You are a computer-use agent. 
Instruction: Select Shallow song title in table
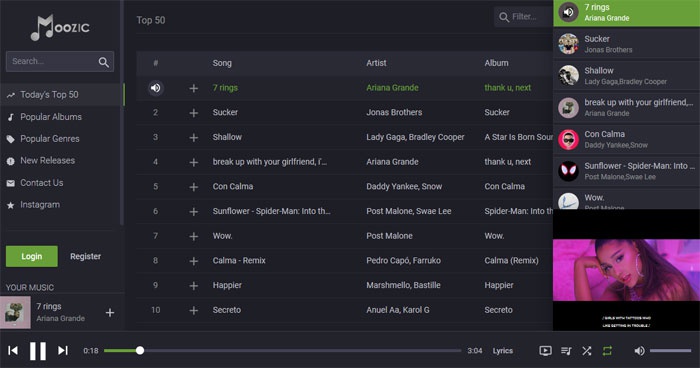pyautogui.click(x=227, y=137)
